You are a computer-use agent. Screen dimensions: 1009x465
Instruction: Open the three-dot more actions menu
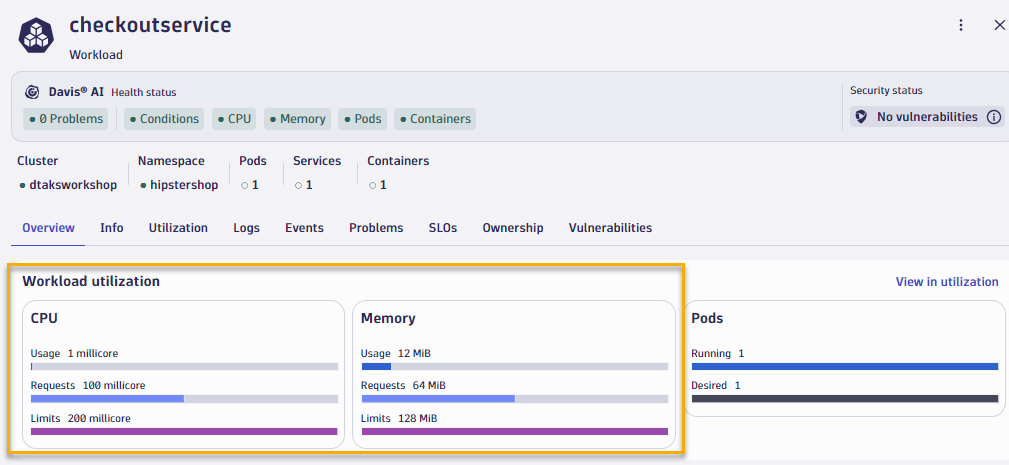tap(961, 25)
